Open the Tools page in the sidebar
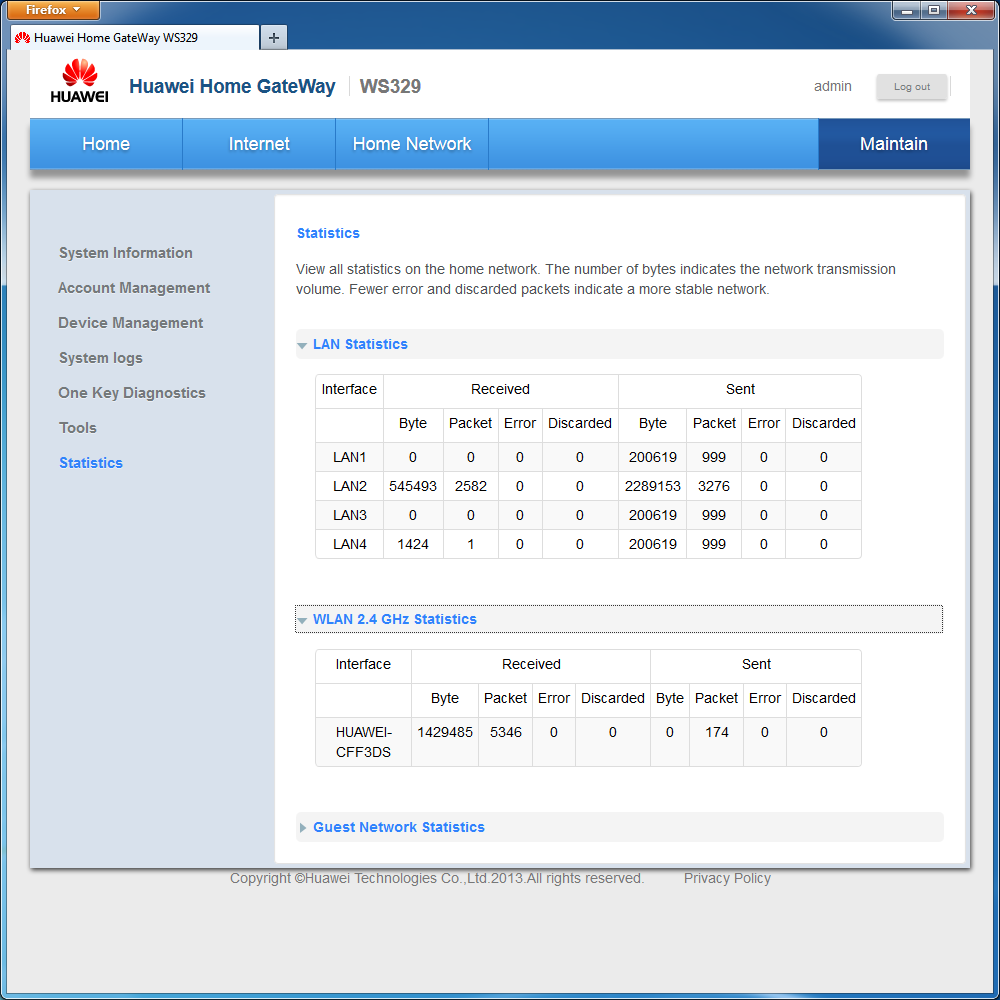This screenshot has height=1000, width=1000. click(x=78, y=428)
